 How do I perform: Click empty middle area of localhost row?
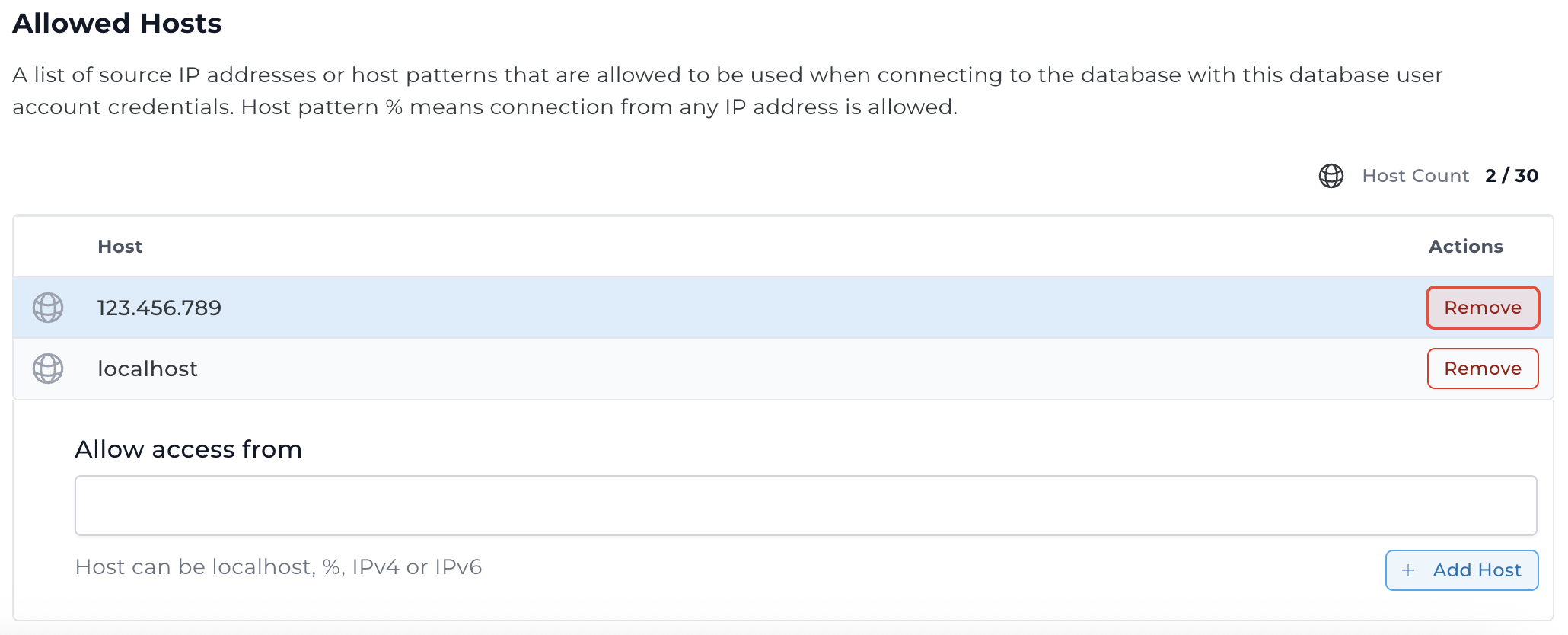(761, 369)
